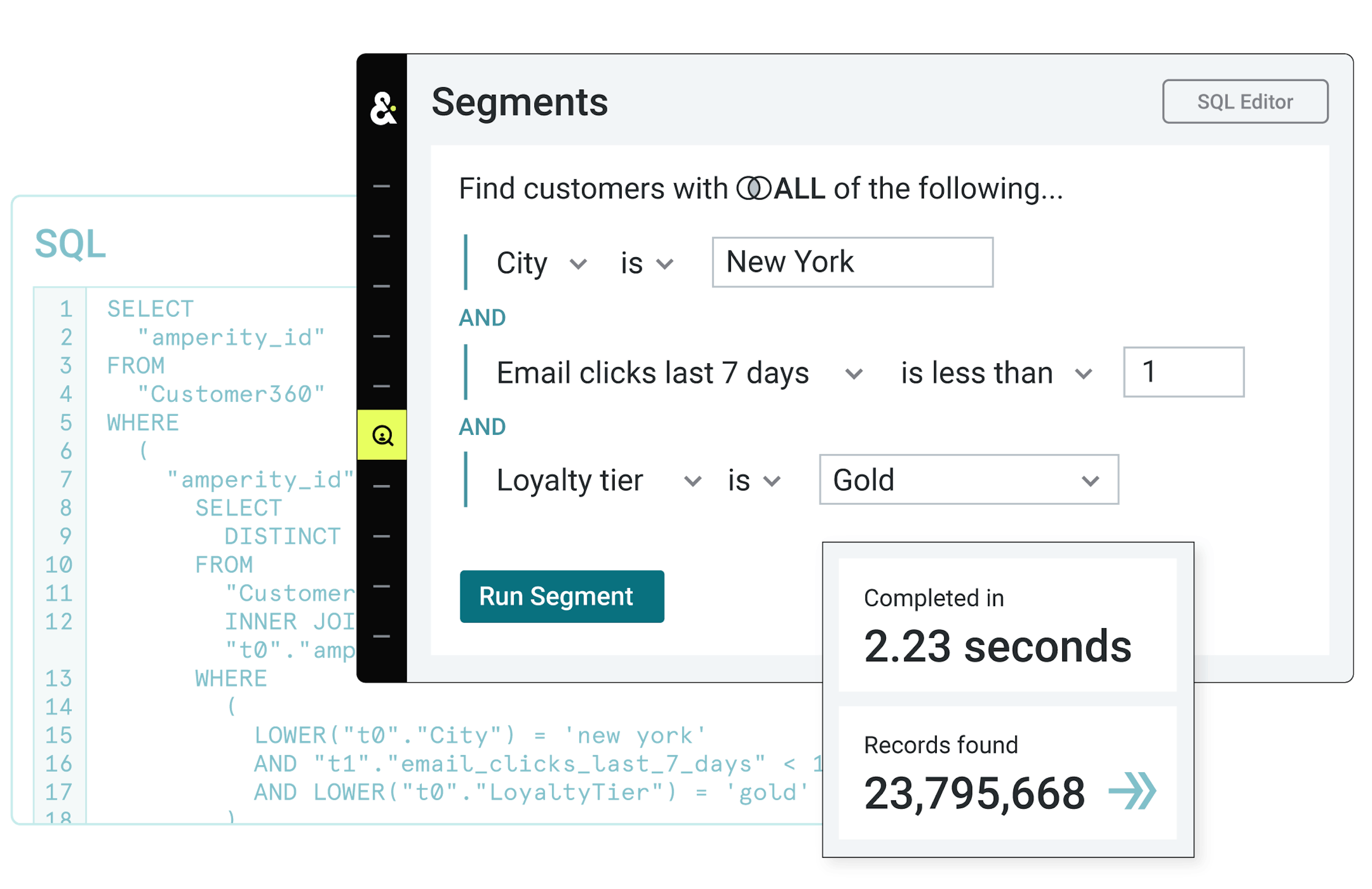Expand the Email clicks last 7 days dropdown
The width and height of the screenshot is (1372, 889).
854,374
